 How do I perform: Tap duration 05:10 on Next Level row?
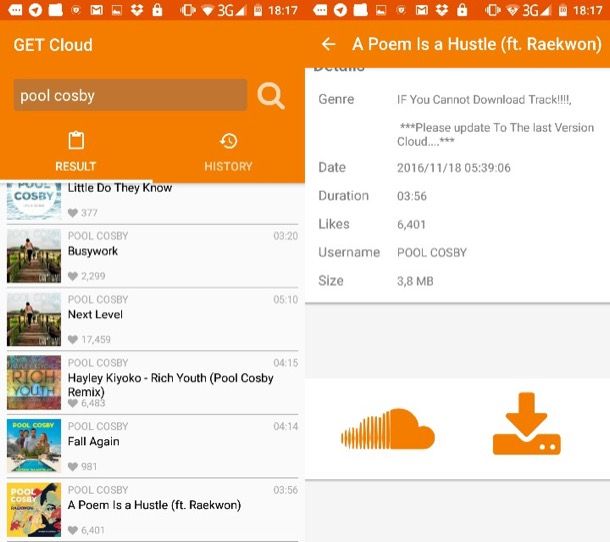tap(286, 300)
